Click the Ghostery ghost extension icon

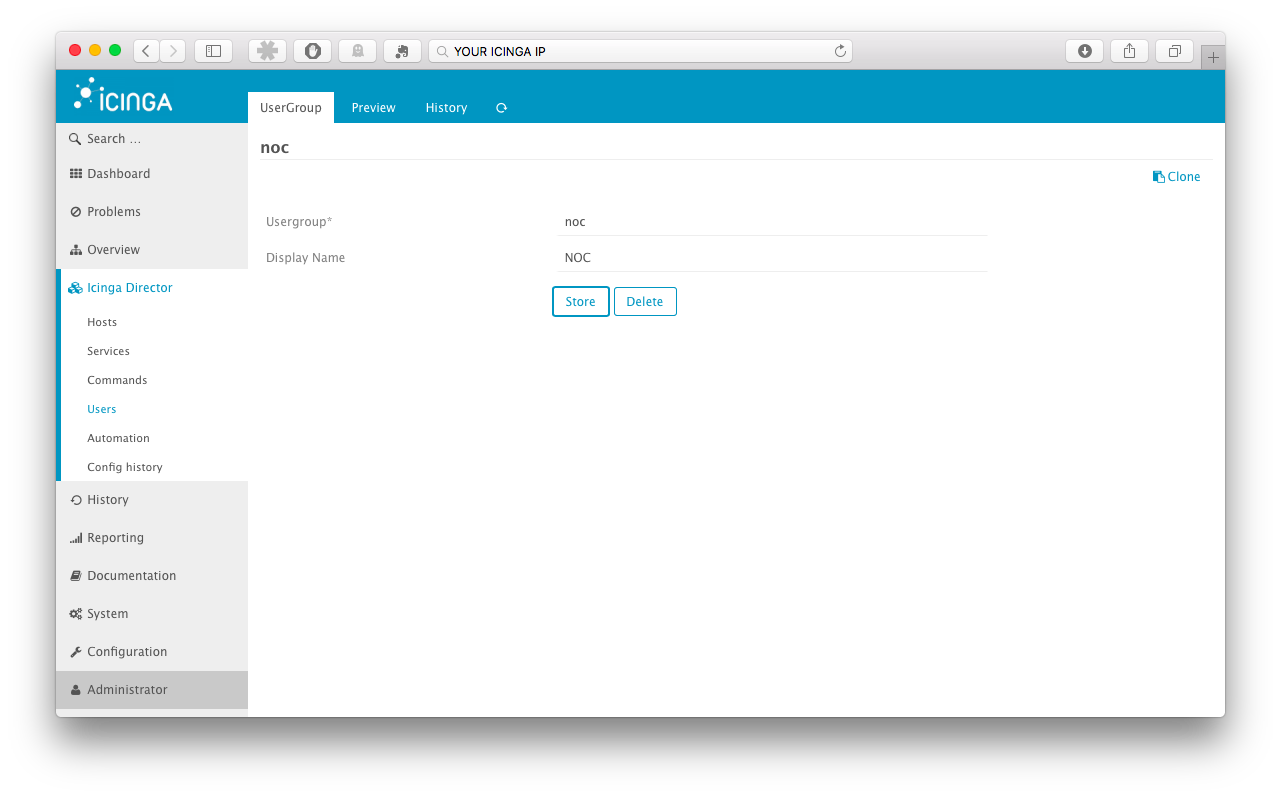click(358, 51)
